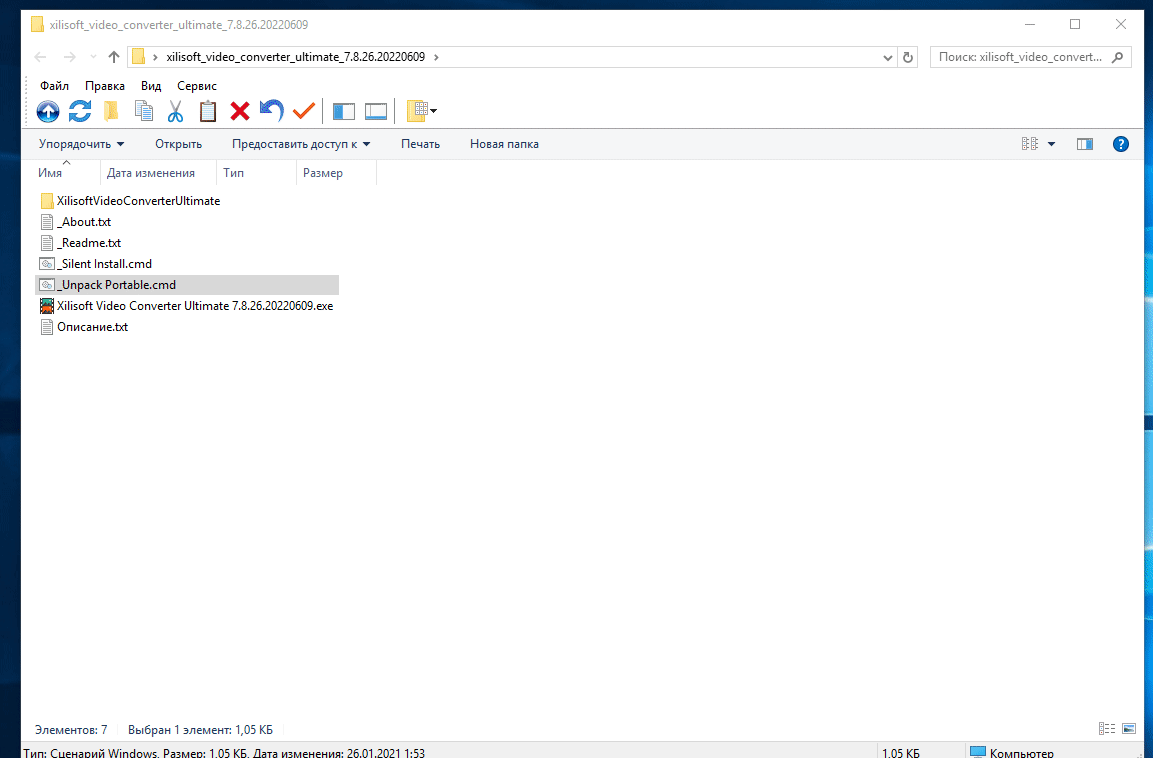Click the magnifier search icon

(1118, 57)
